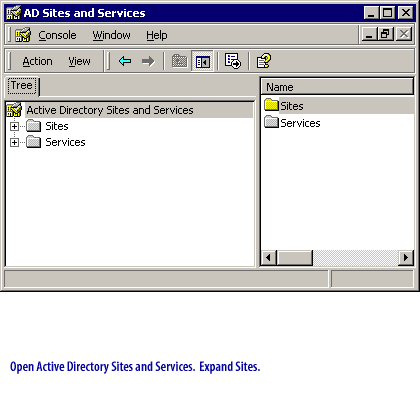Screen dimensions: 420x400
Task: Click the Up one level folder icon
Action: point(179,61)
